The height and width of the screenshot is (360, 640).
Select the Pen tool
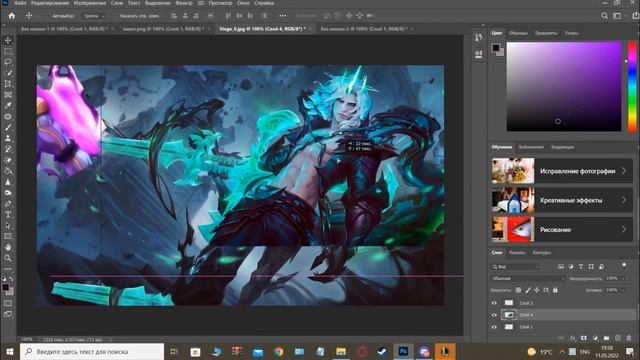point(8,204)
